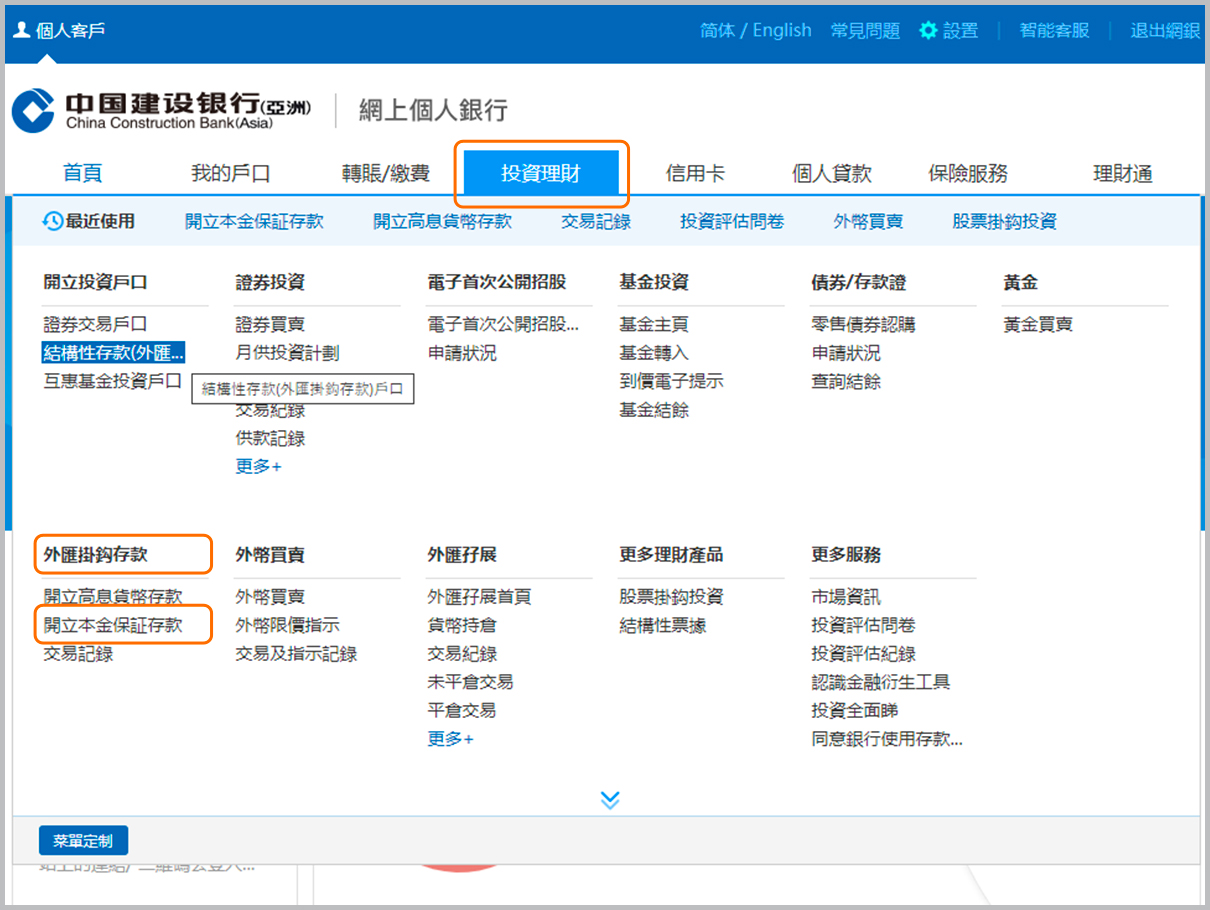Open 投資評估紀錄

point(863,654)
